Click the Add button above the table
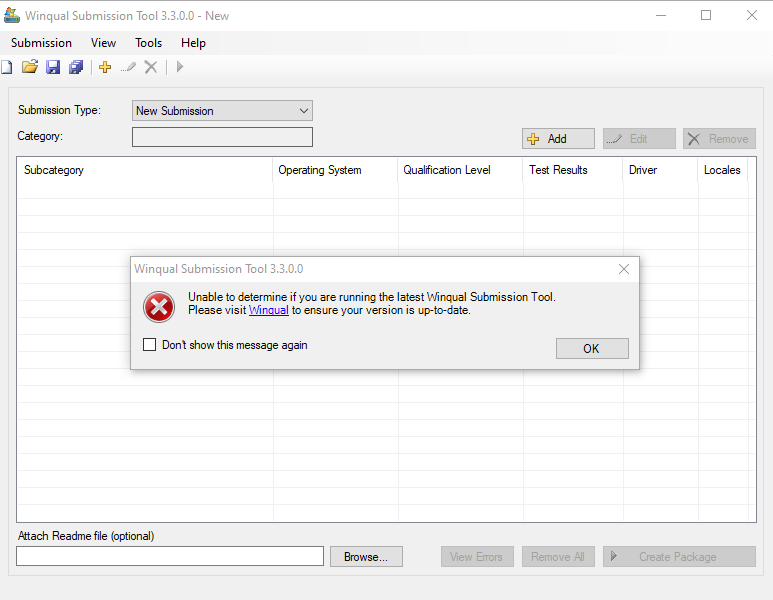The image size is (773, 600). (x=559, y=139)
